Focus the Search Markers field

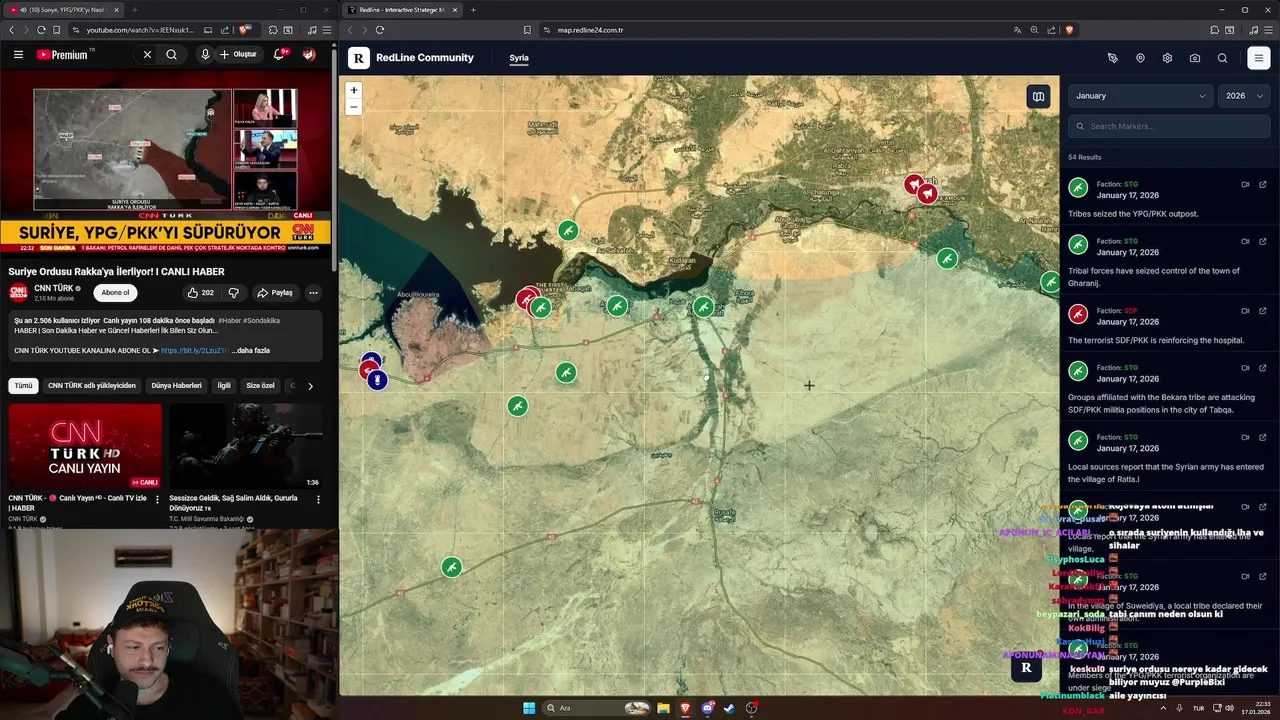(1170, 126)
